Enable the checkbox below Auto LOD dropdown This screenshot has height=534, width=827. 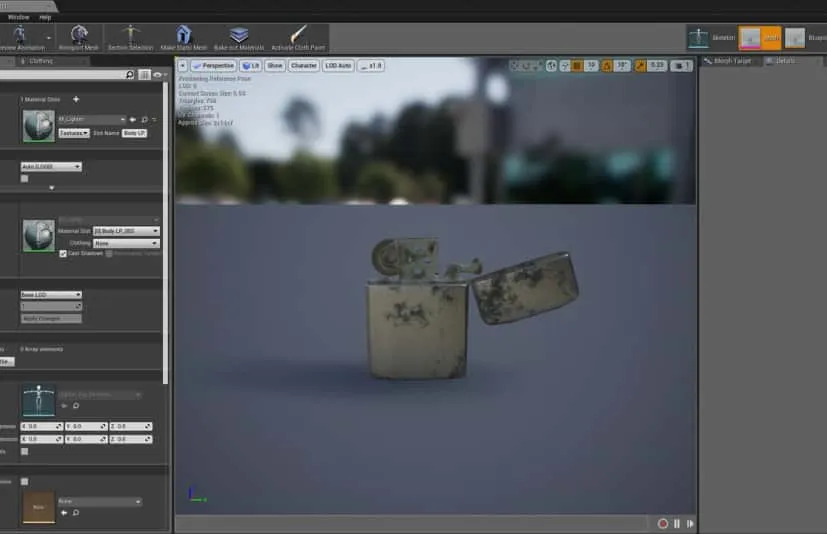[x=25, y=178]
